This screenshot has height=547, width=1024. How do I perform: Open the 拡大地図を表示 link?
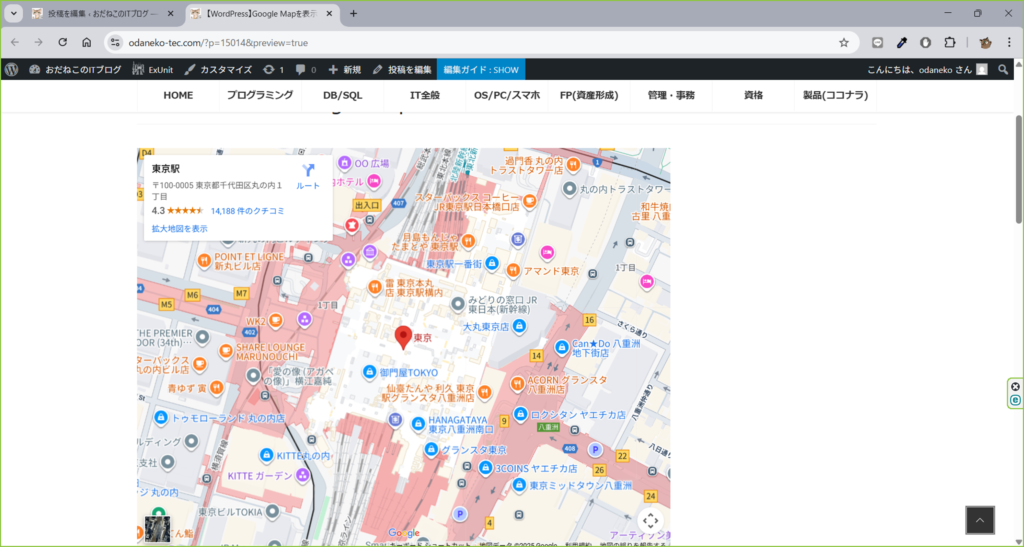180,229
